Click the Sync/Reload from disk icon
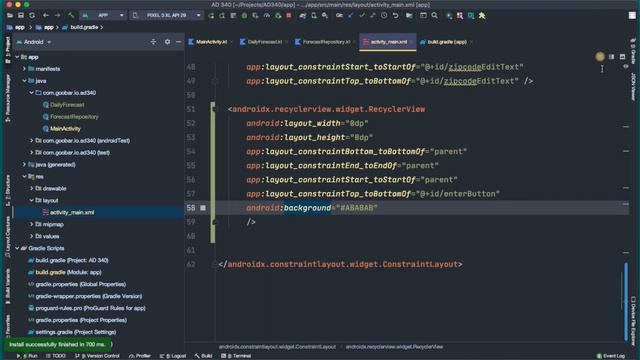 point(32,16)
